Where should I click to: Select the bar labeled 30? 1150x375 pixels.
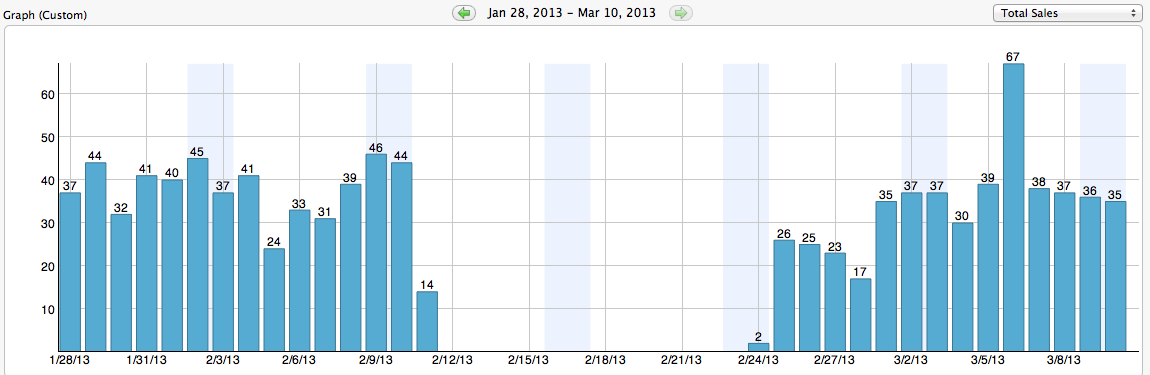click(x=963, y=287)
